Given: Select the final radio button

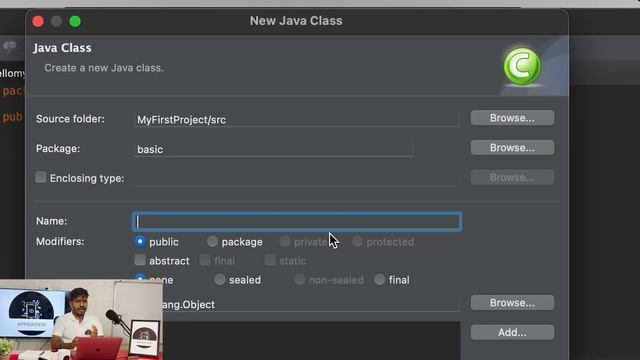Looking at the screenshot, I should 380,279.
